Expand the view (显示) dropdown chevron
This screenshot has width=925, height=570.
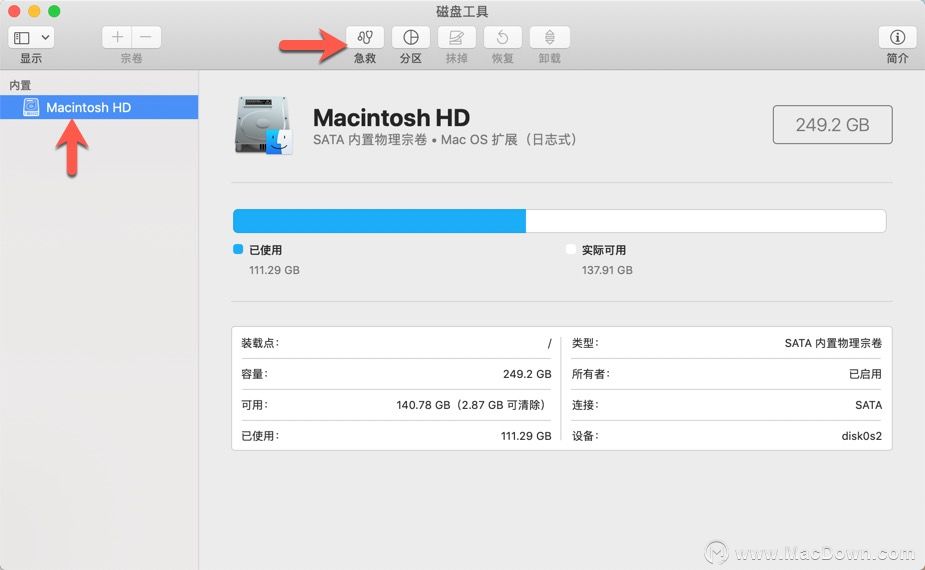pos(45,38)
